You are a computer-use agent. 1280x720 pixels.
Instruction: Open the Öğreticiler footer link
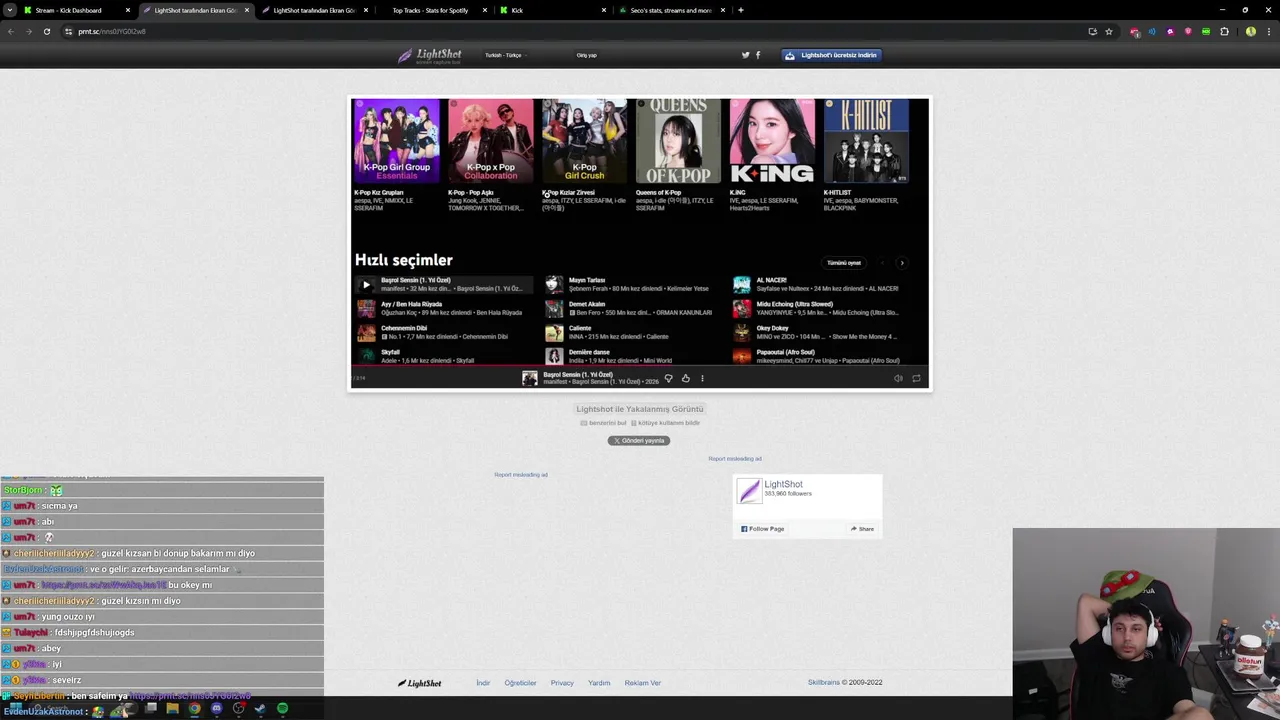coord(520,683)
